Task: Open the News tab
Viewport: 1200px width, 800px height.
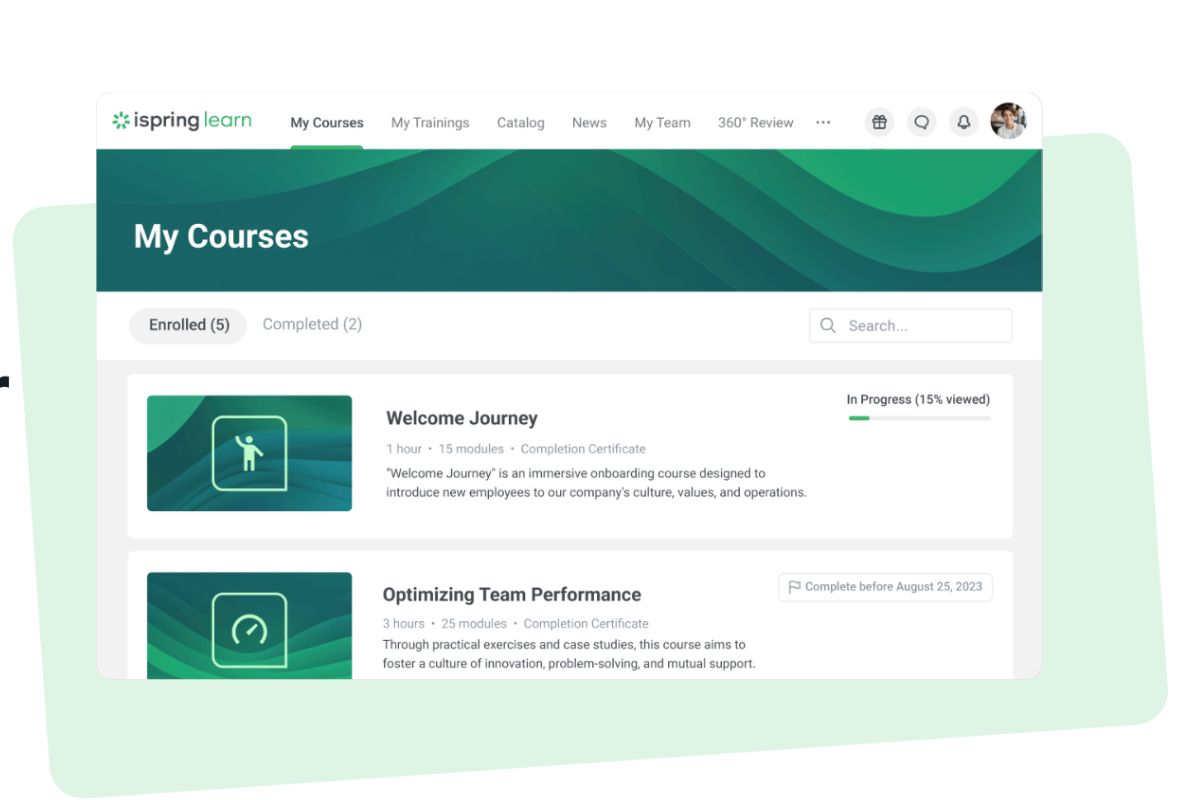Action: (589, 123)
